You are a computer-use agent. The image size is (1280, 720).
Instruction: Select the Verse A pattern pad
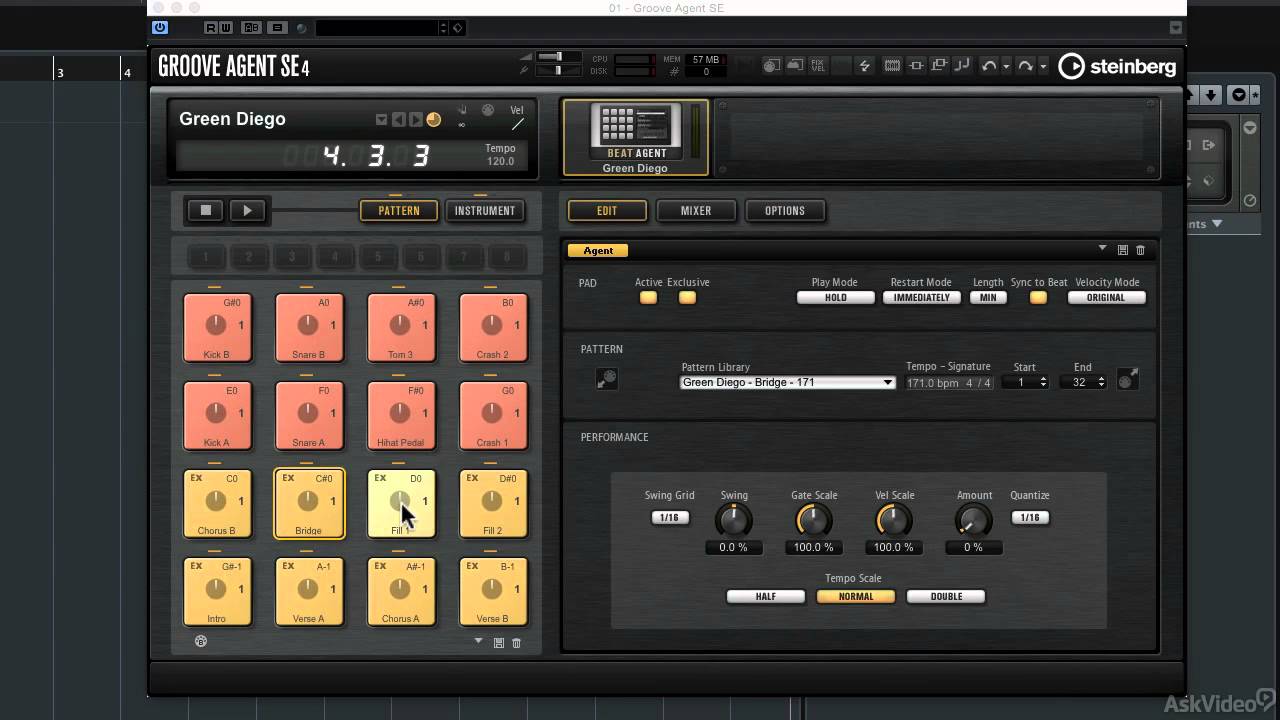point(309,591)
